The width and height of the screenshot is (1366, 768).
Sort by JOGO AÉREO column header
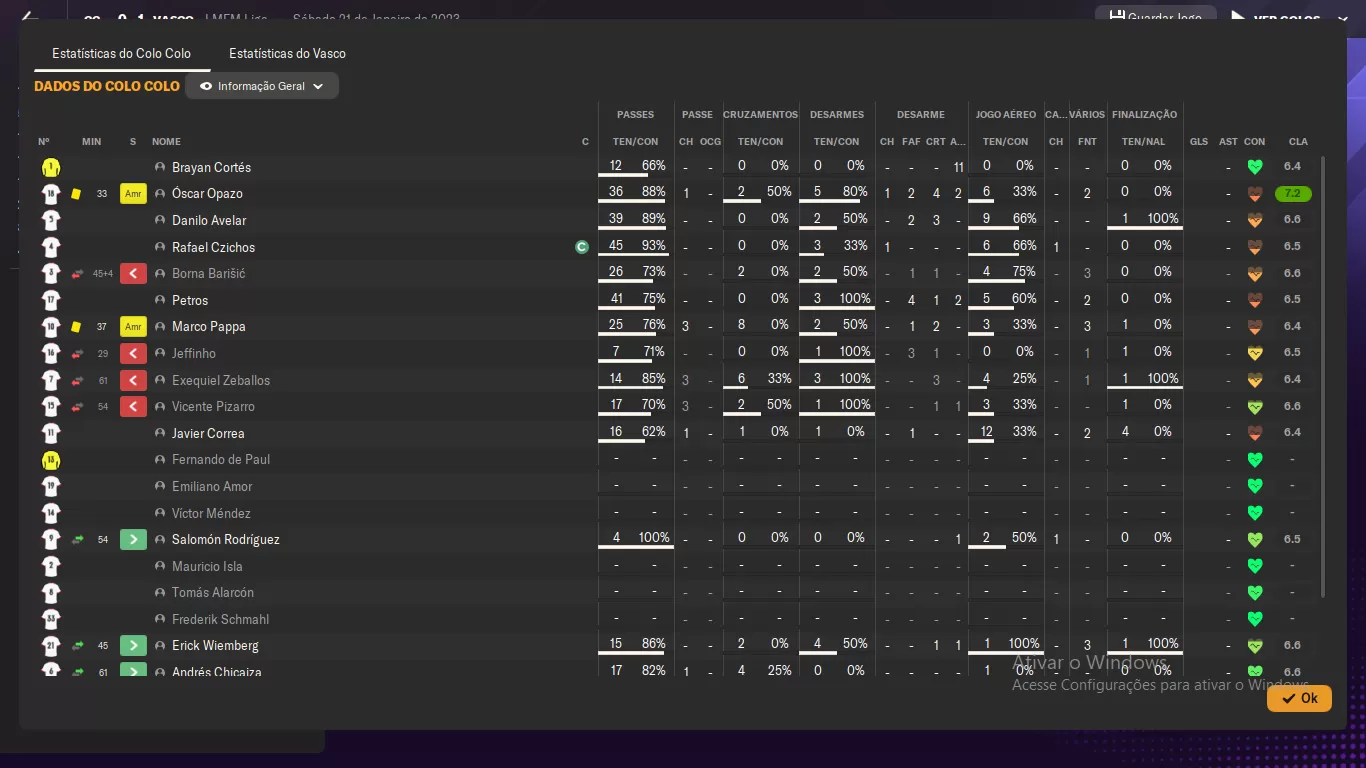click(x=1005, y=115)
